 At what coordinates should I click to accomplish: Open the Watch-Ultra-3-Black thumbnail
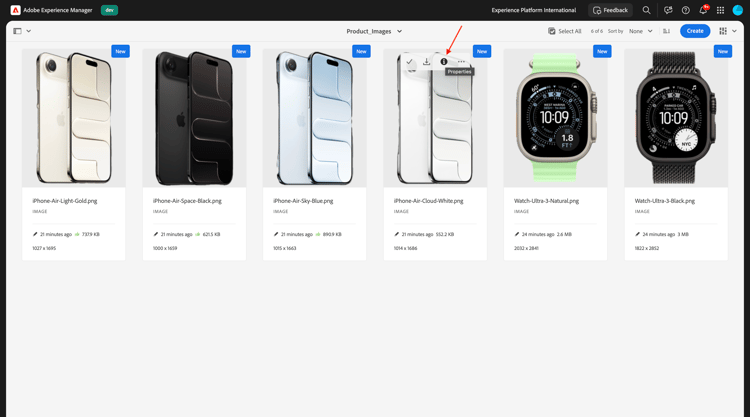click(676, 118)
